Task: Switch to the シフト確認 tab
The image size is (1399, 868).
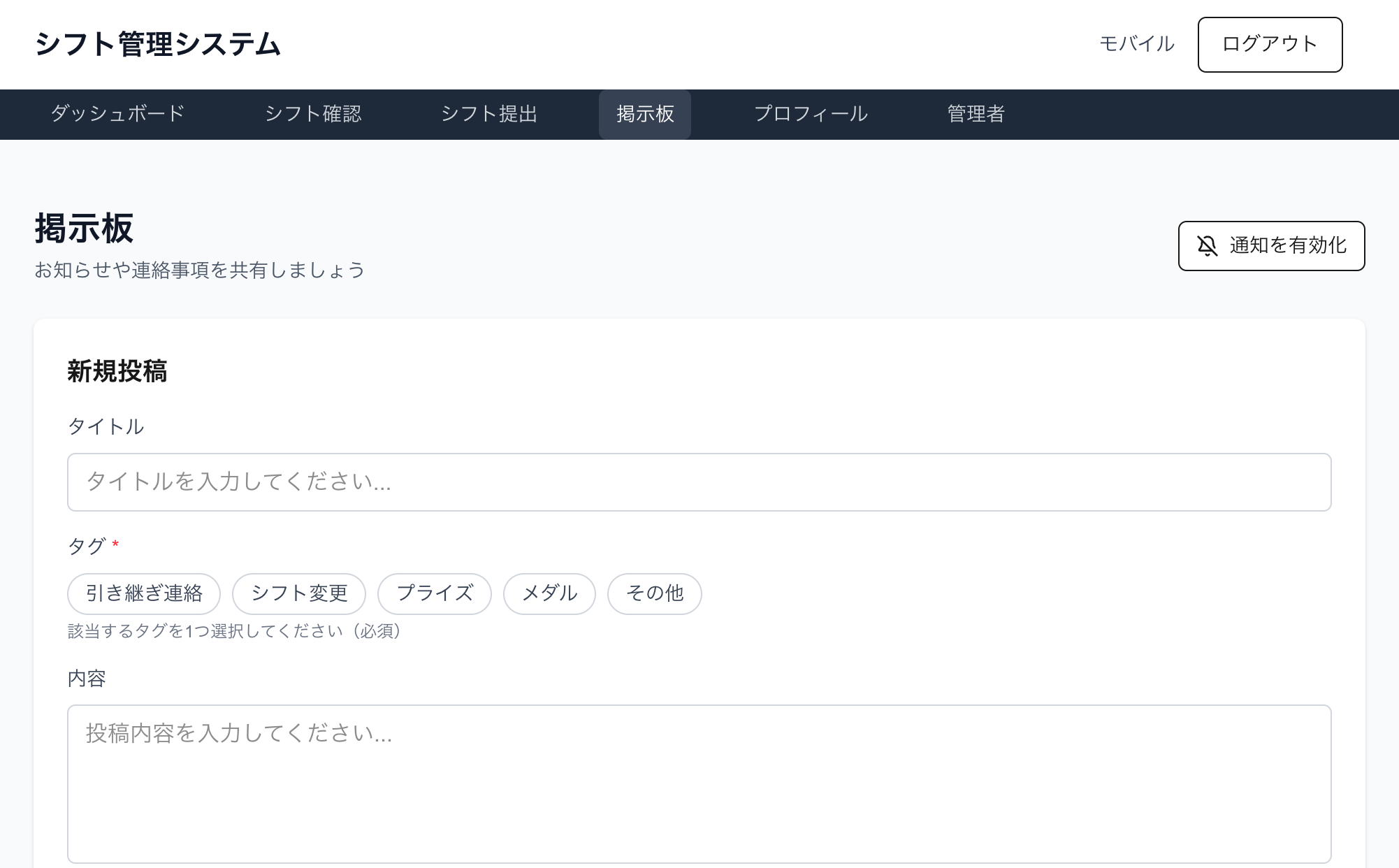Action: click(313, 114)
